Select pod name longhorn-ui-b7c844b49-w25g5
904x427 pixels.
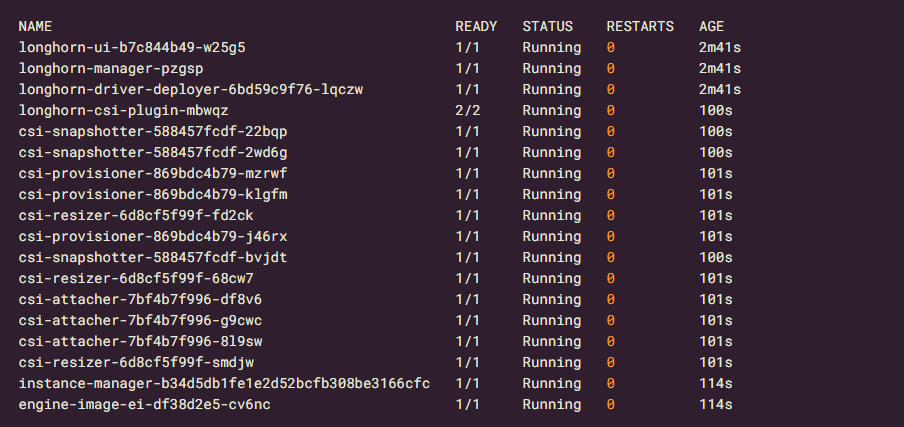pyautogui.click(x=132, y=47)
